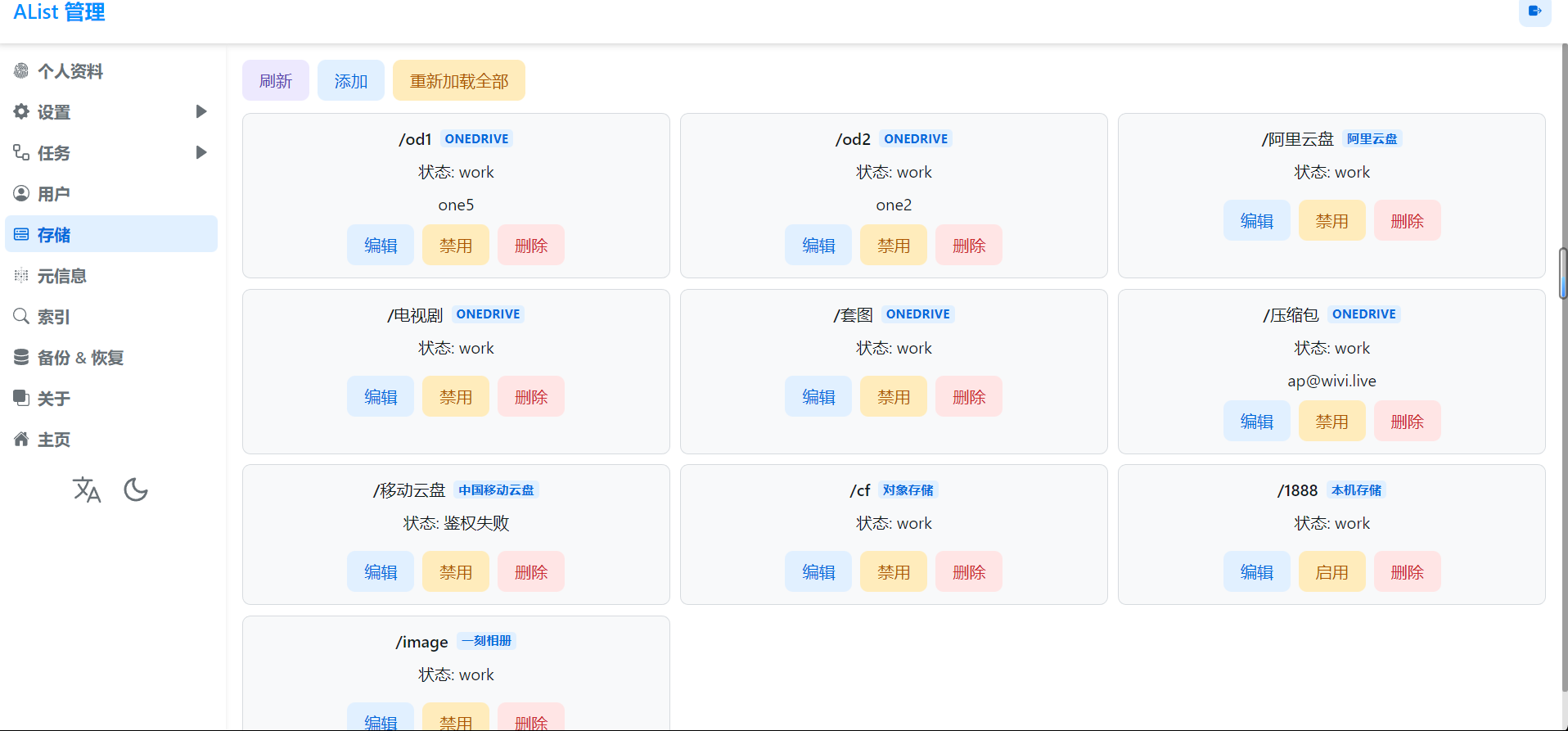The height and width of the screenshot is (731, 1568).
Task: Open 用户 menu item
Action: tap(111, 193)
